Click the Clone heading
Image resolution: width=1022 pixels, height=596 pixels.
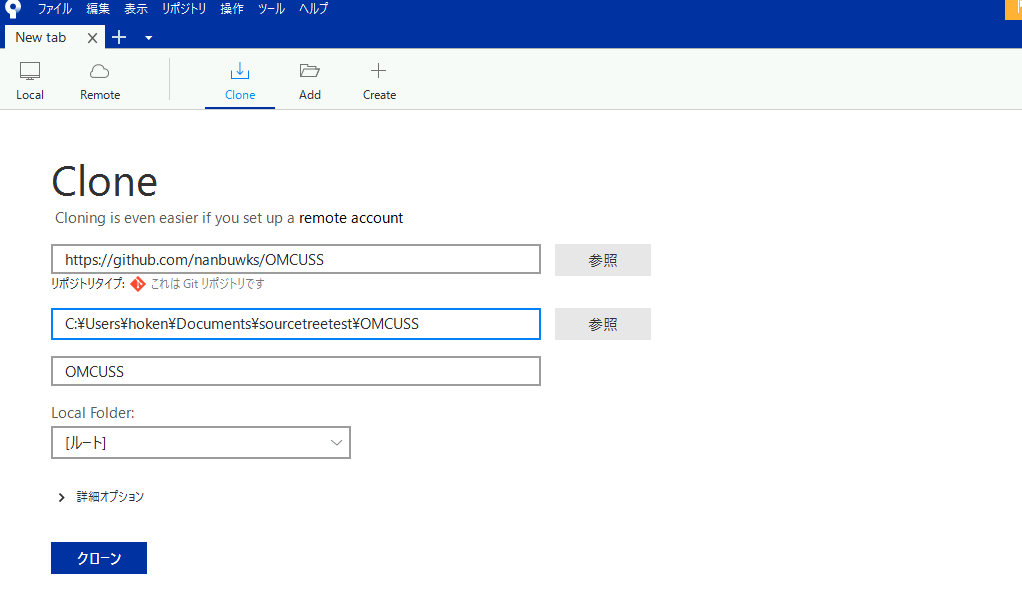point(104,181)
